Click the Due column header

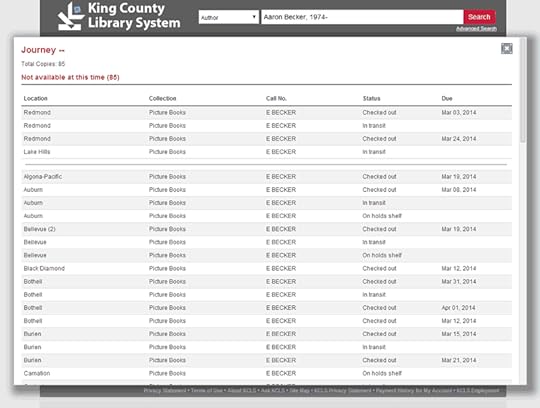pyautogui.click(x=447, y=98)
